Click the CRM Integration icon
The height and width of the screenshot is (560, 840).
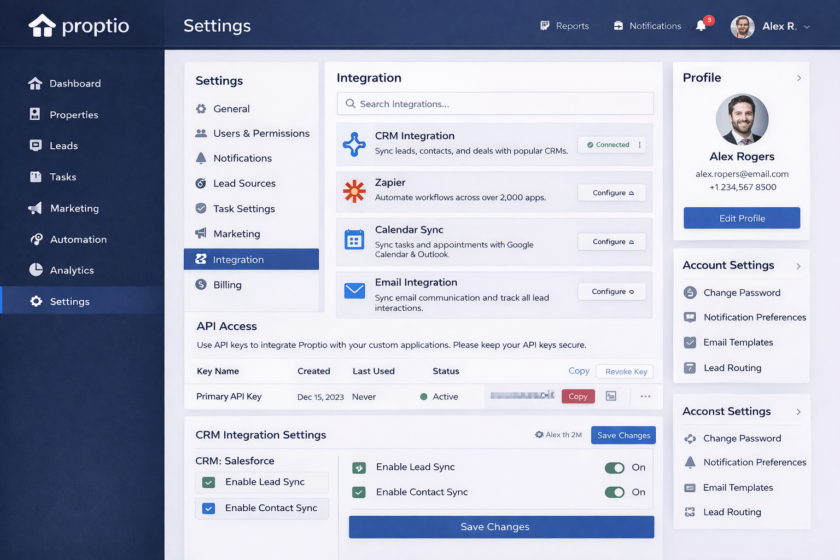[354, 144]
